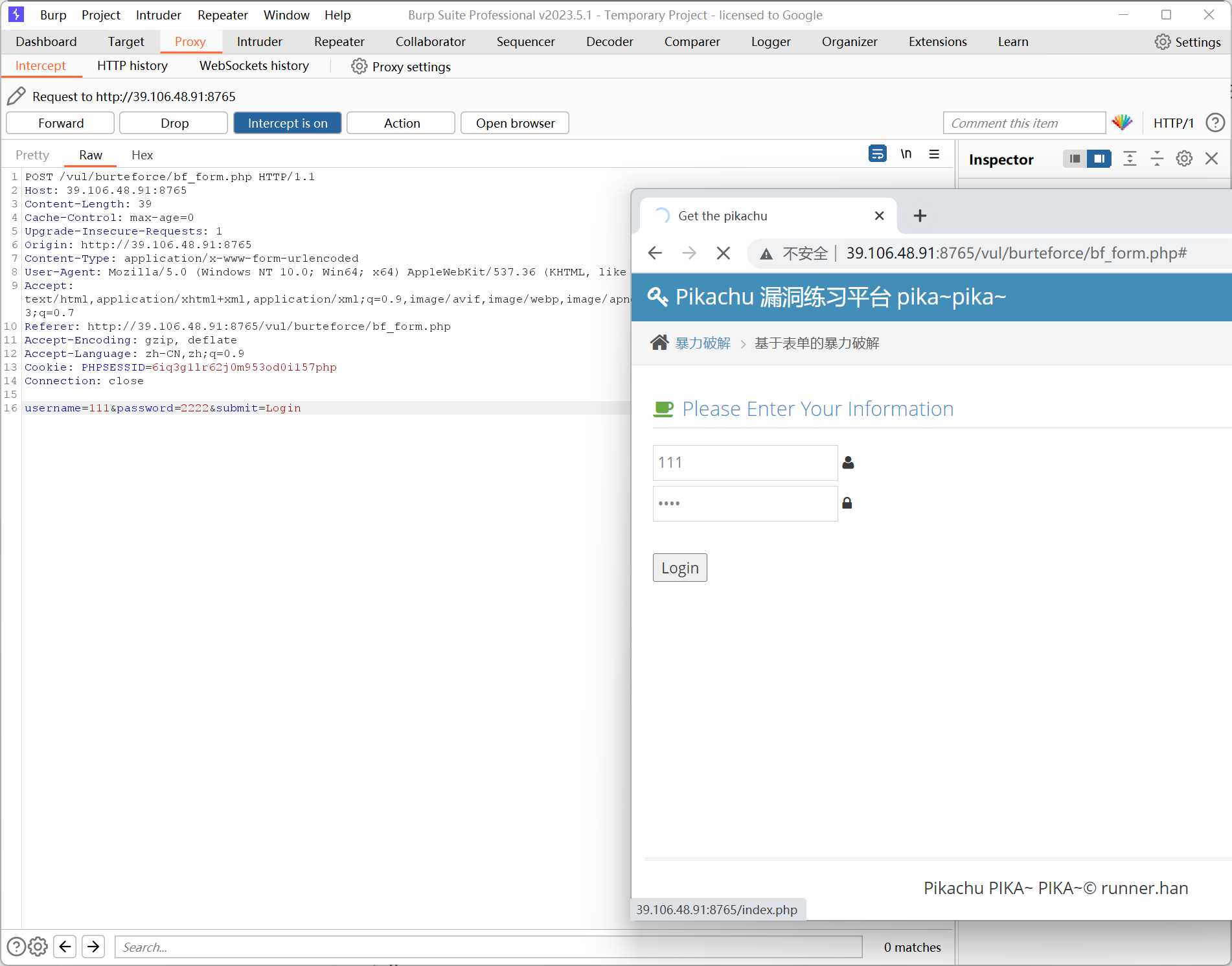Go to the next search match
This screenshot has height=966, width=1232.
click(x=93, y=947)
